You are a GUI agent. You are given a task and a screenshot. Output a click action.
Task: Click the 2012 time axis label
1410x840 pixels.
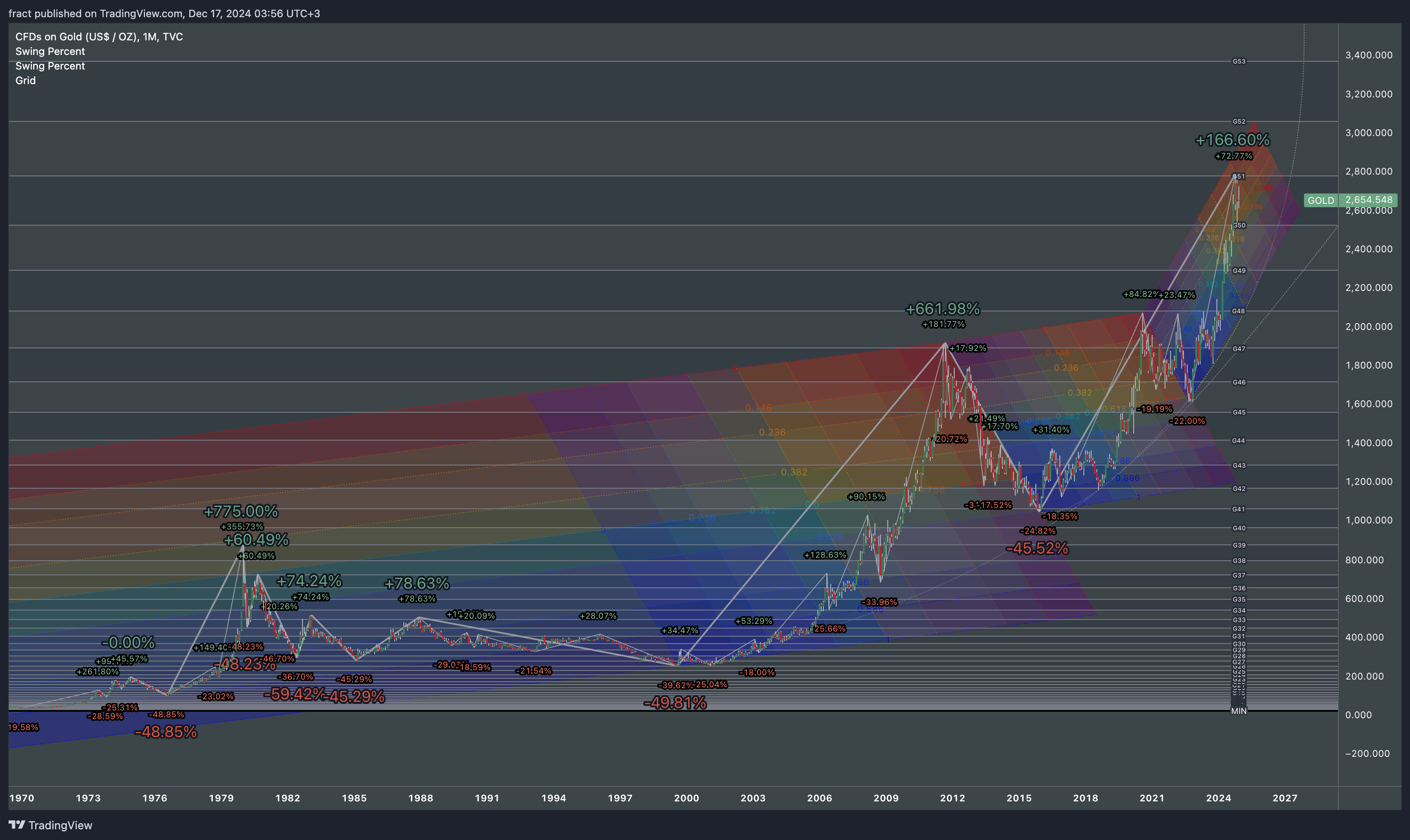coord(953,798)
